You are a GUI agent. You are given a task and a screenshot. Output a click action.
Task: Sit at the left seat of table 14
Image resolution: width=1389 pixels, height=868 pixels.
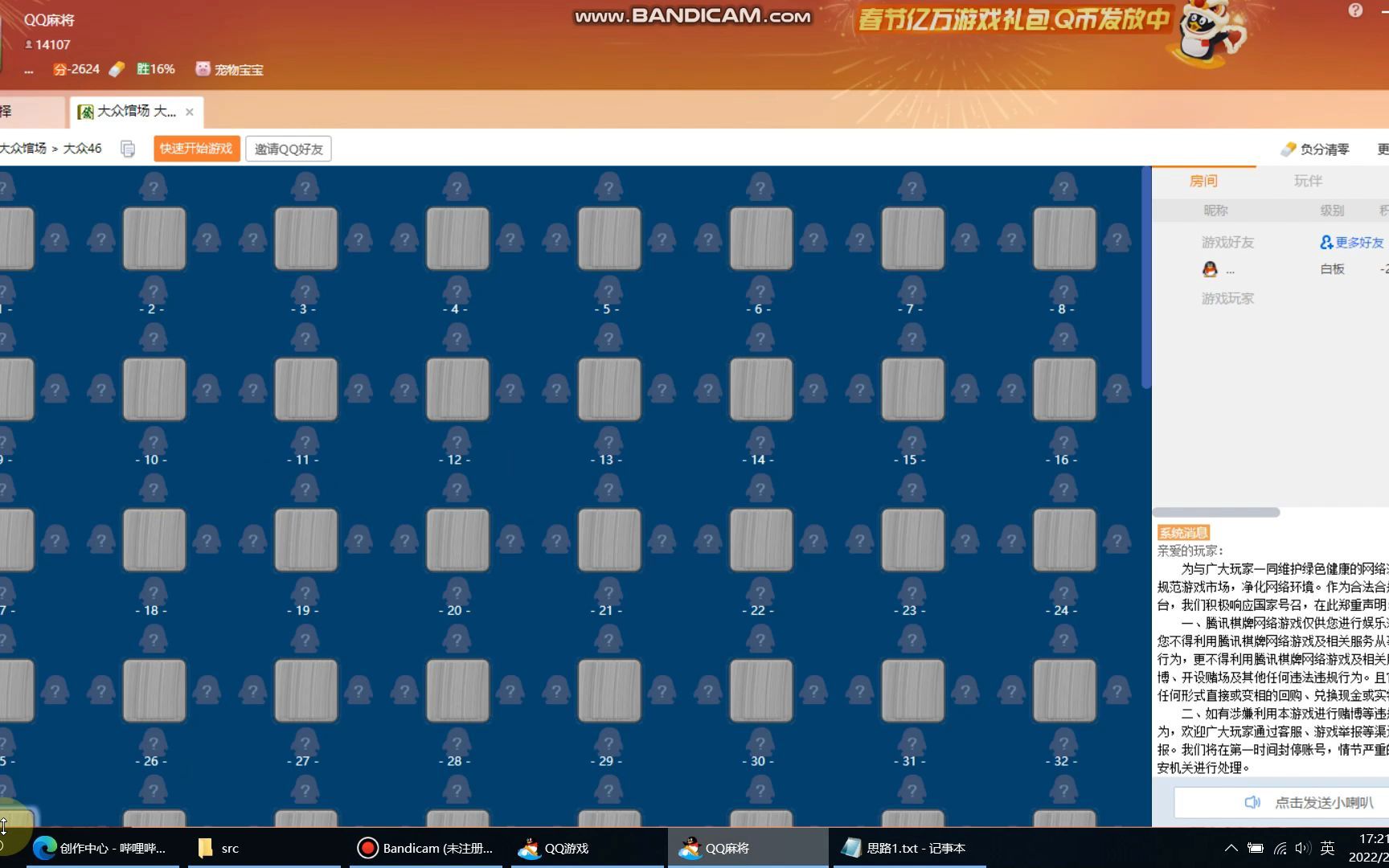click(x=708, y=390)
